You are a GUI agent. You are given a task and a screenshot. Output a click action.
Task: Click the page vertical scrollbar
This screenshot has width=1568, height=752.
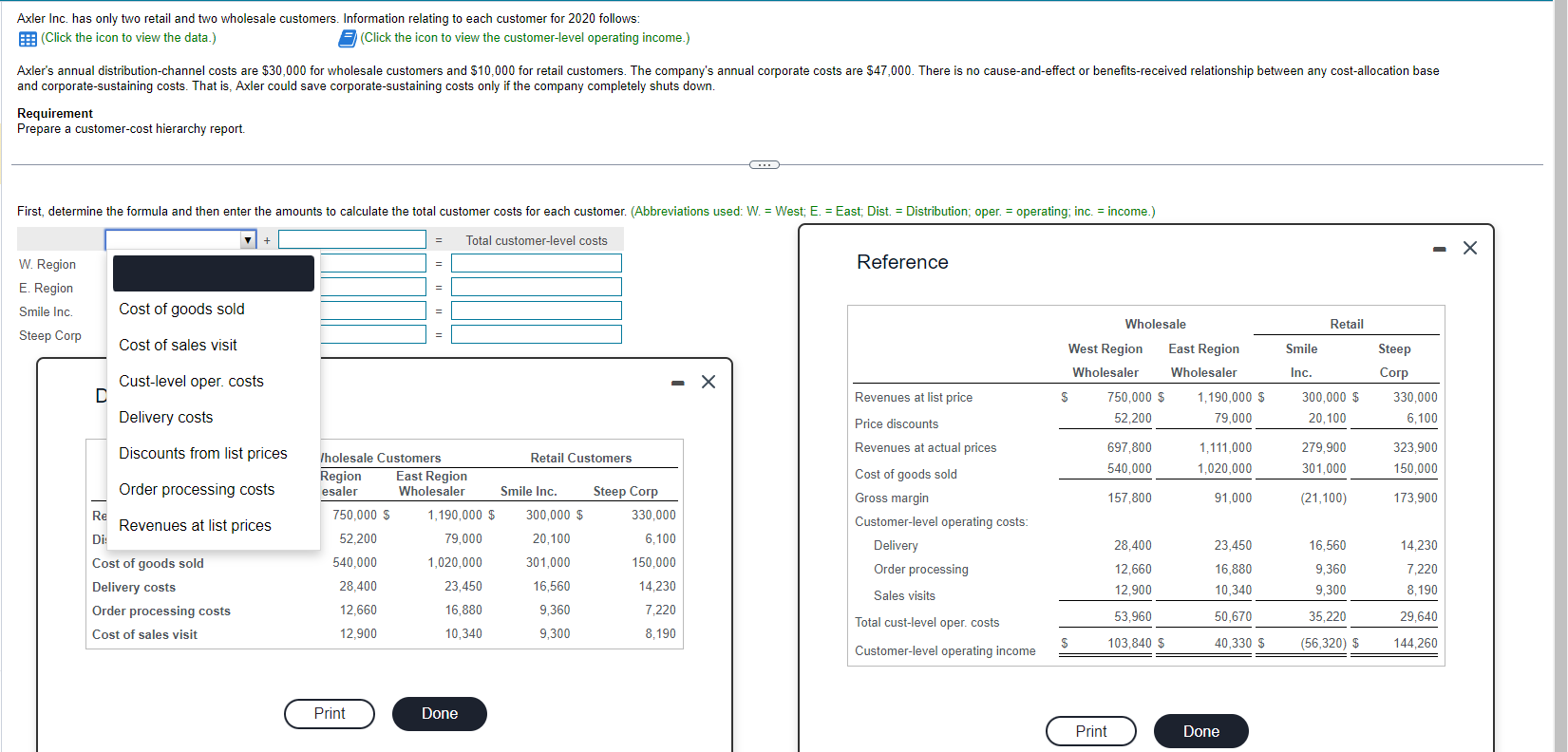click(1559, 376)
